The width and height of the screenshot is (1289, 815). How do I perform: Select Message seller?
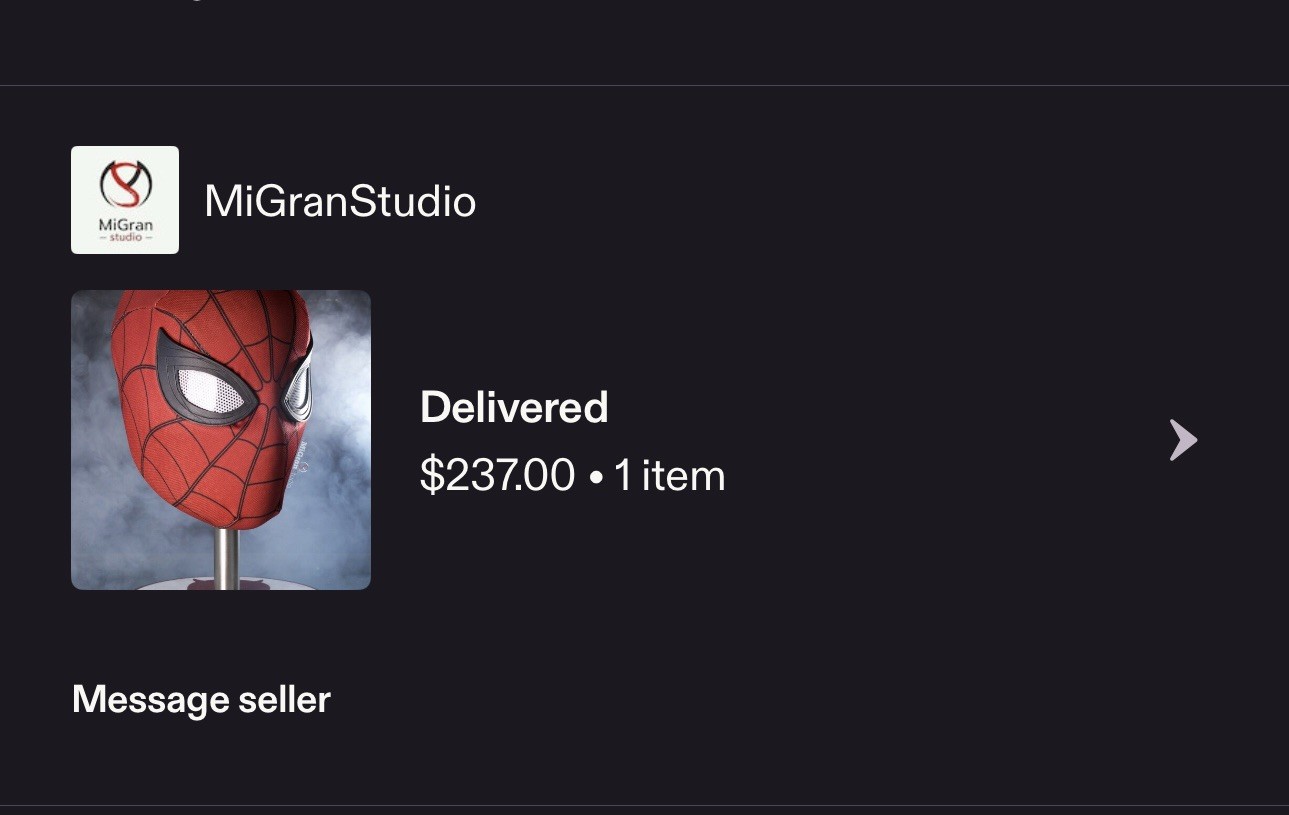(201, 699)
